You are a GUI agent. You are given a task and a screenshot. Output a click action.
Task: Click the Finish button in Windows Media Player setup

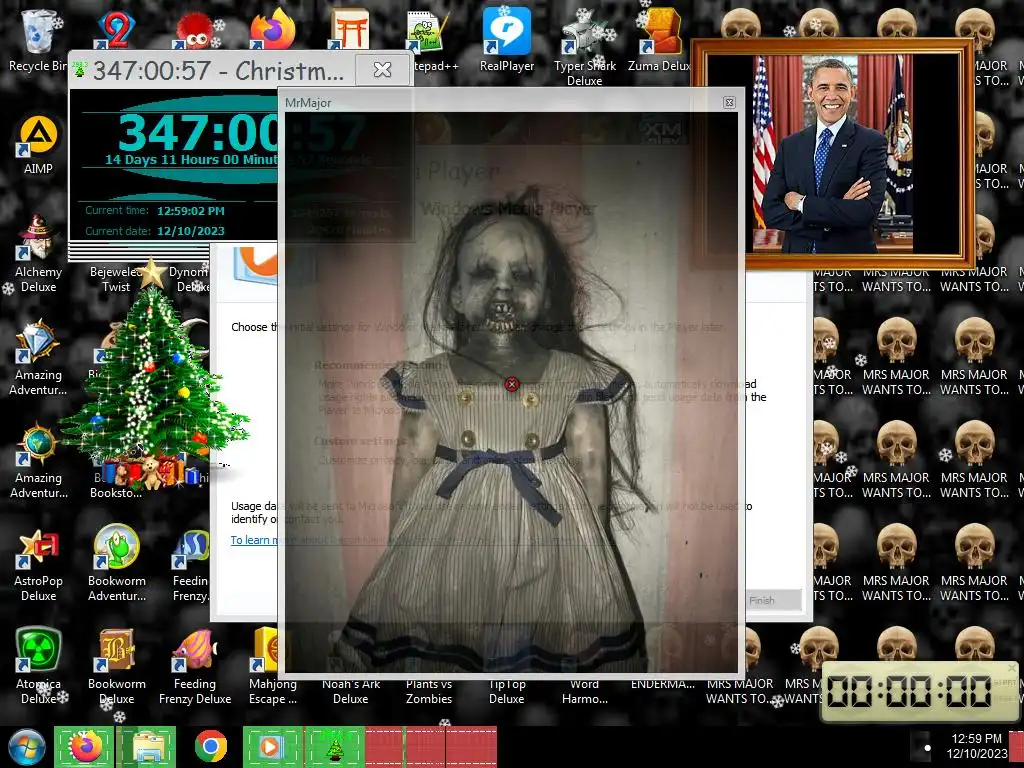774,600
